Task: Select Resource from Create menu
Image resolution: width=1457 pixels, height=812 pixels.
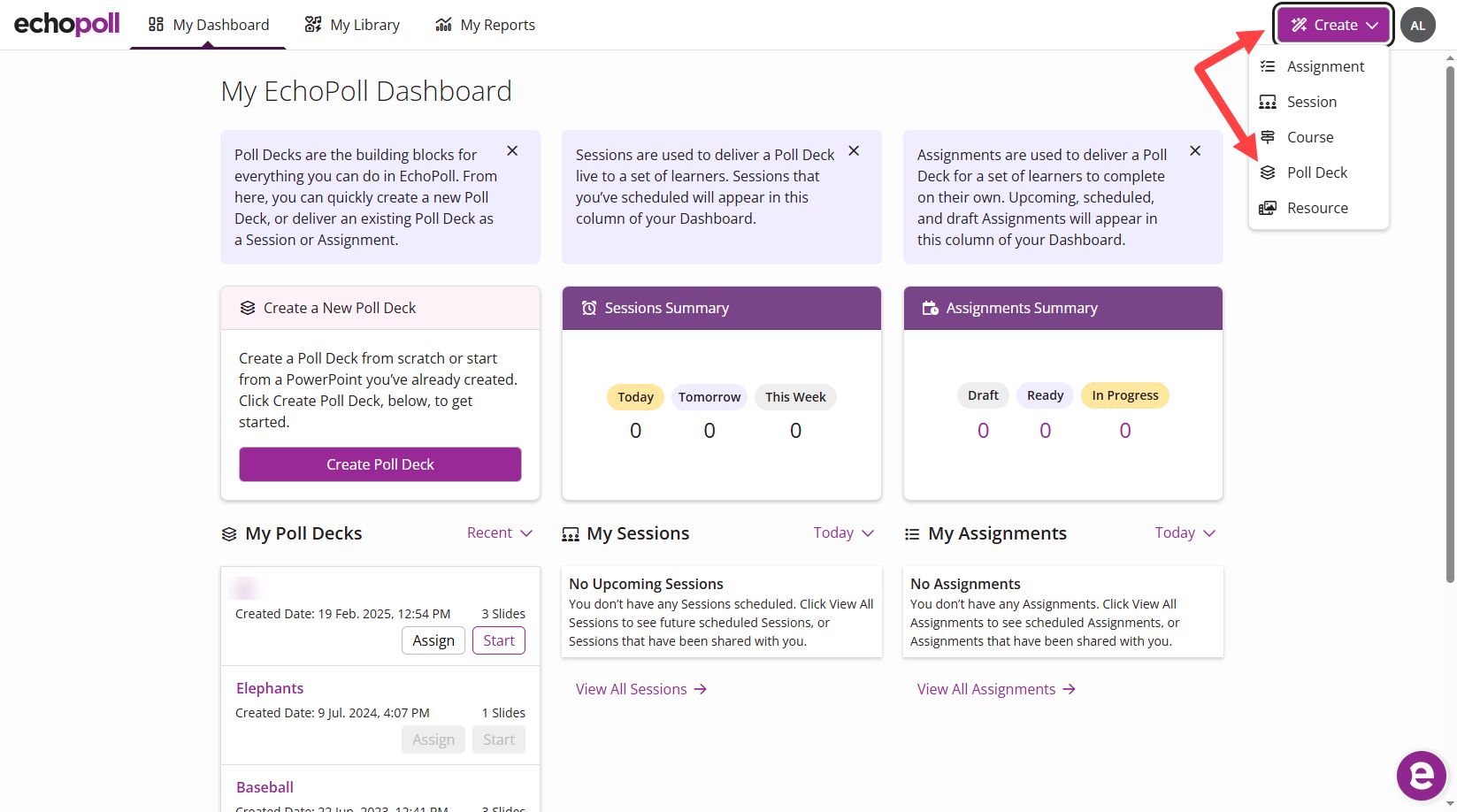Action: [1318, 208]
